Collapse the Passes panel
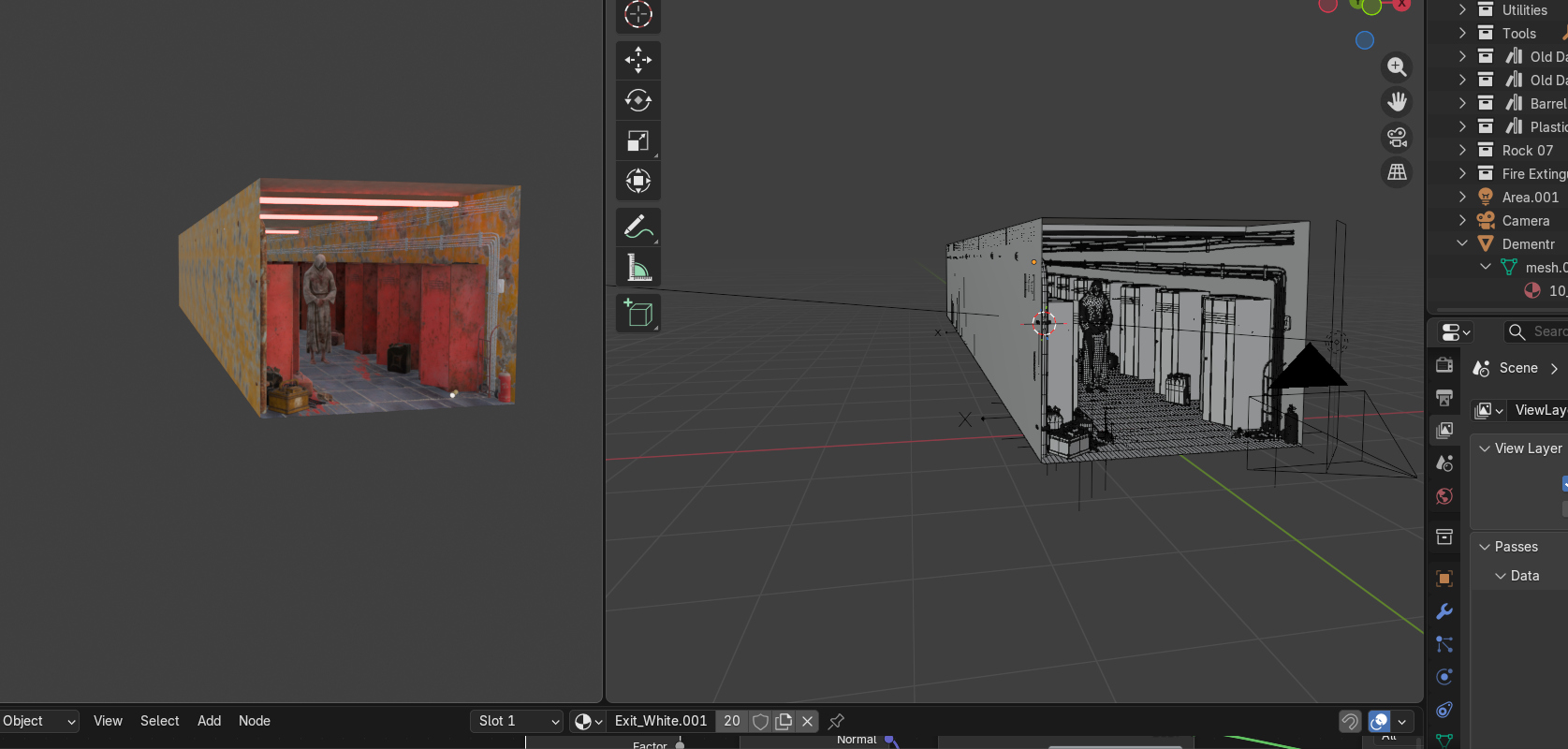The width and height of the screenshot is (1568, 749). click(x=1485, y=547)
